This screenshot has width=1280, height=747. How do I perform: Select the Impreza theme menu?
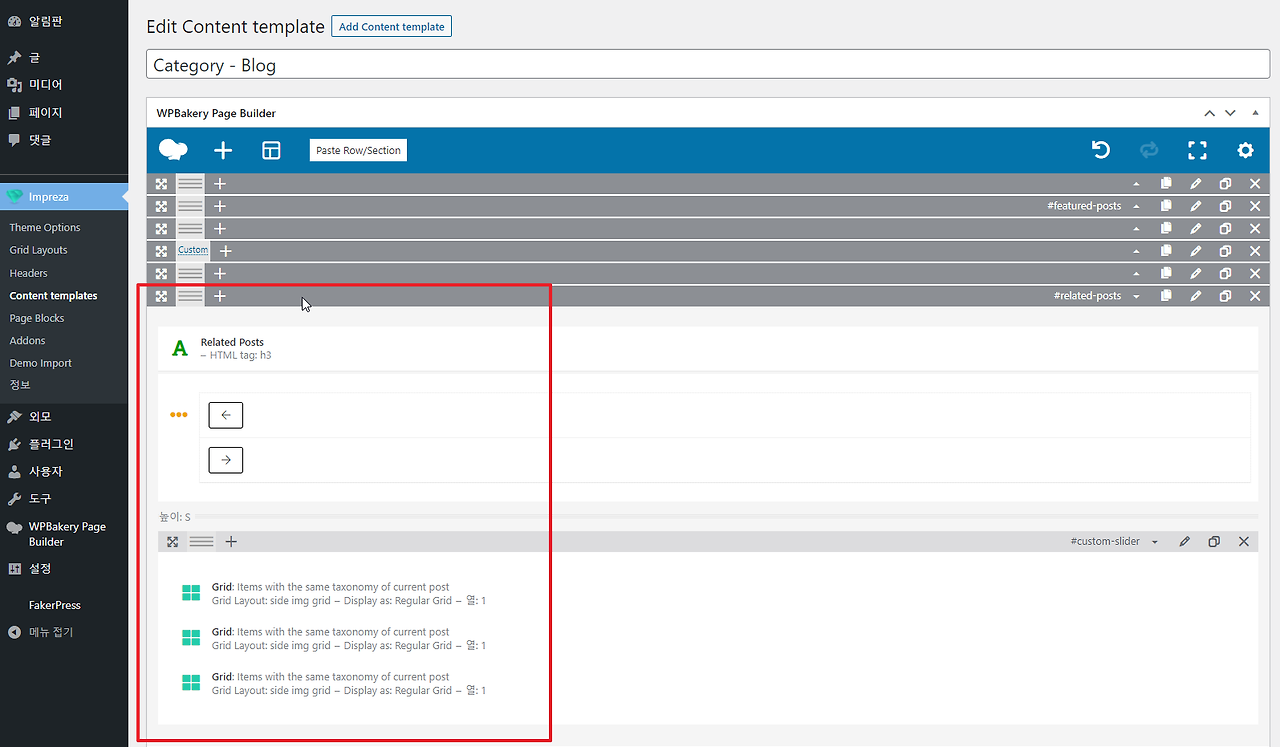64,197
